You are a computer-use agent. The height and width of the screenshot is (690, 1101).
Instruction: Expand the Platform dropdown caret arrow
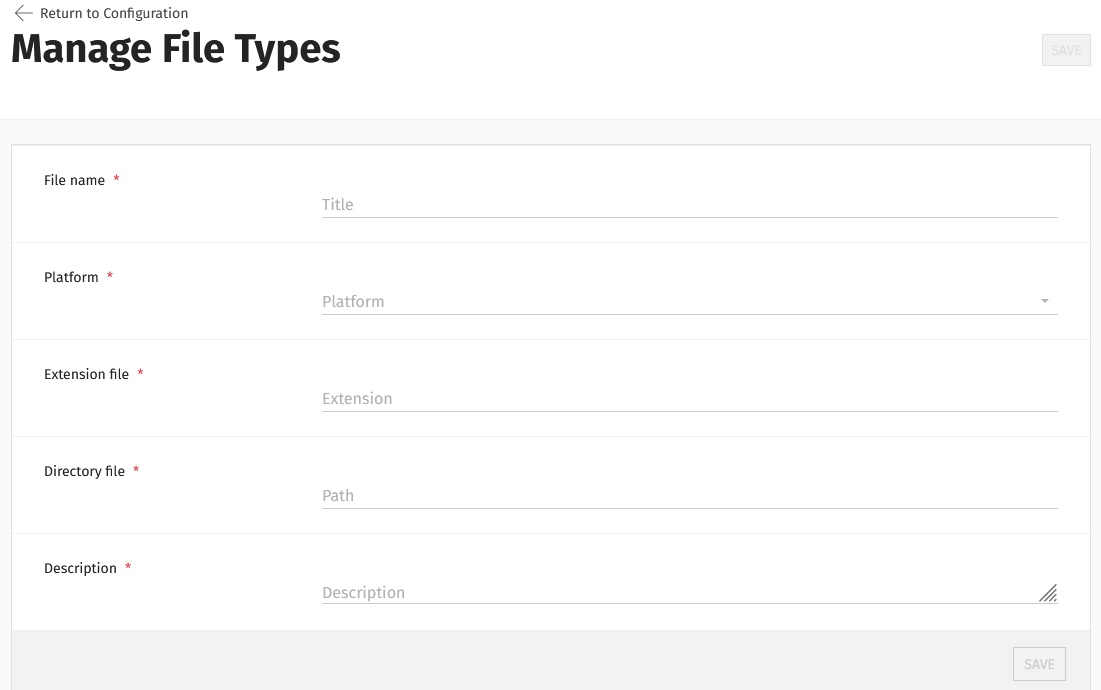[1045, 301]
